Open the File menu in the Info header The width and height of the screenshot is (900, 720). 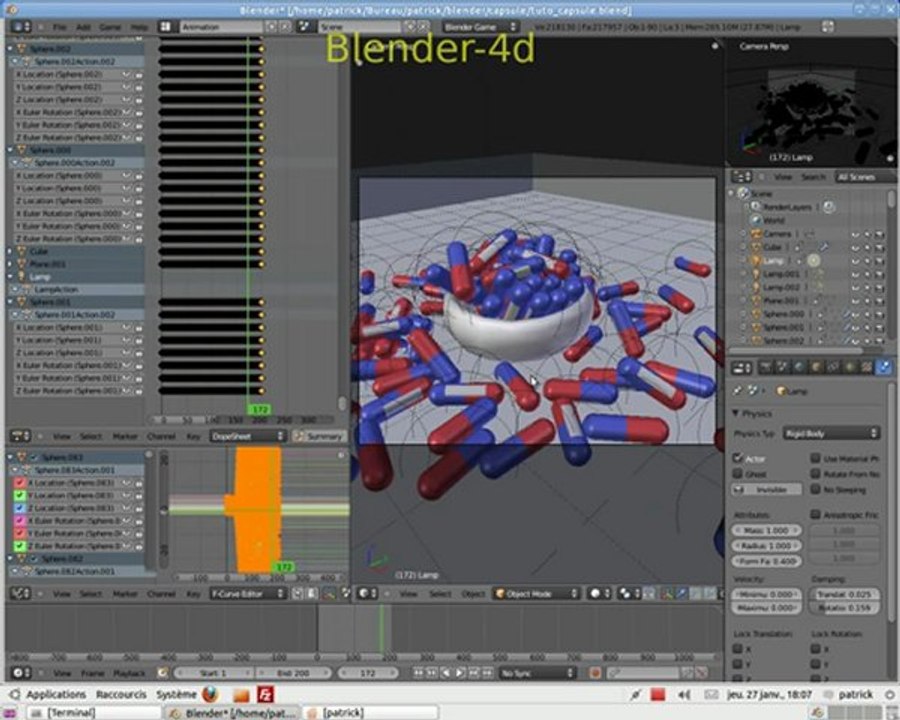[x=60, y=27]
